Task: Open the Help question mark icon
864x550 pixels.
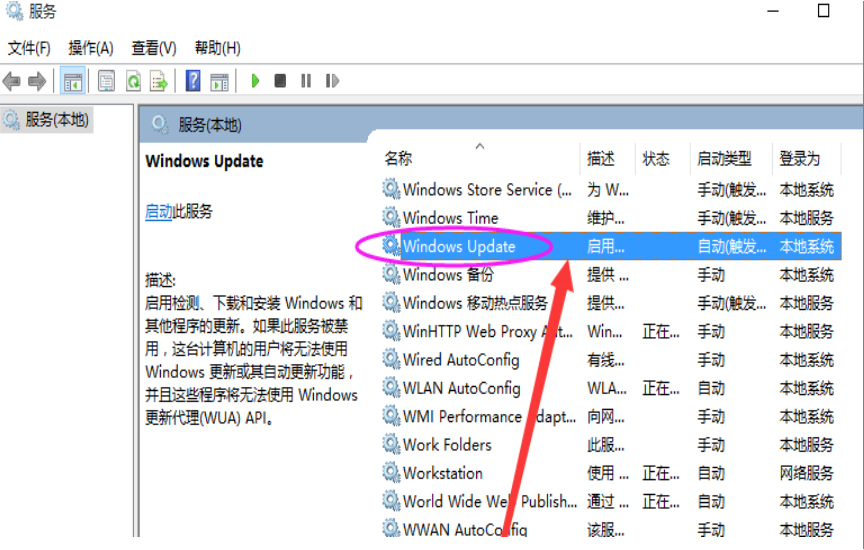Action: click(193, 82)
